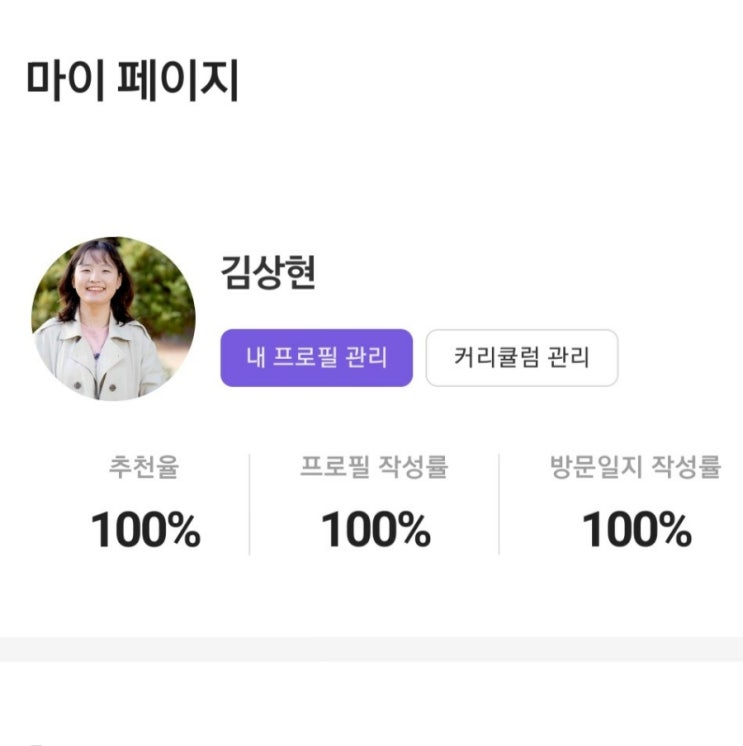
Task: Click the 100% value under 추천율
Action: click(x=145, y=530)
